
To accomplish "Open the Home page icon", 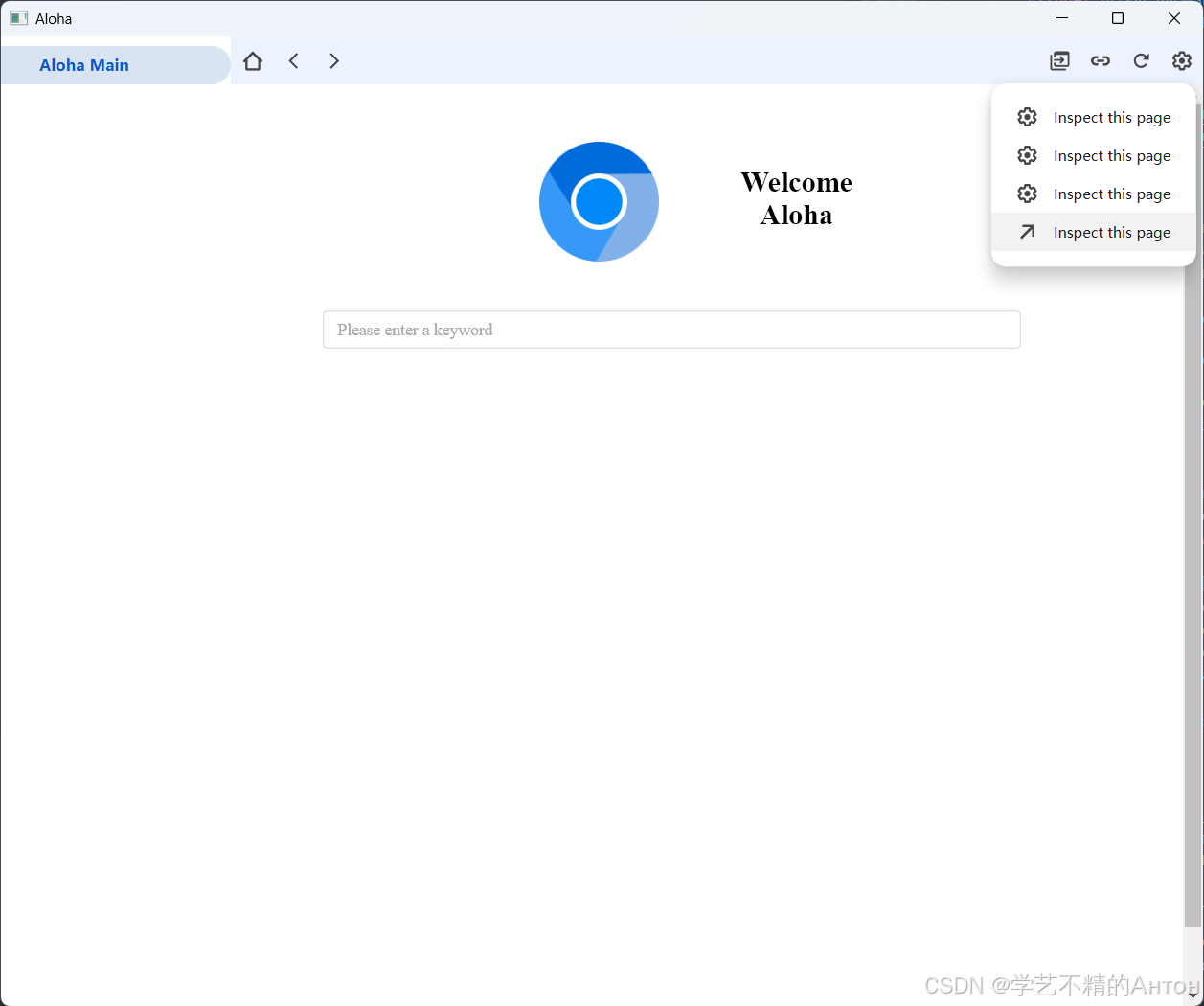I will (253, 60).
